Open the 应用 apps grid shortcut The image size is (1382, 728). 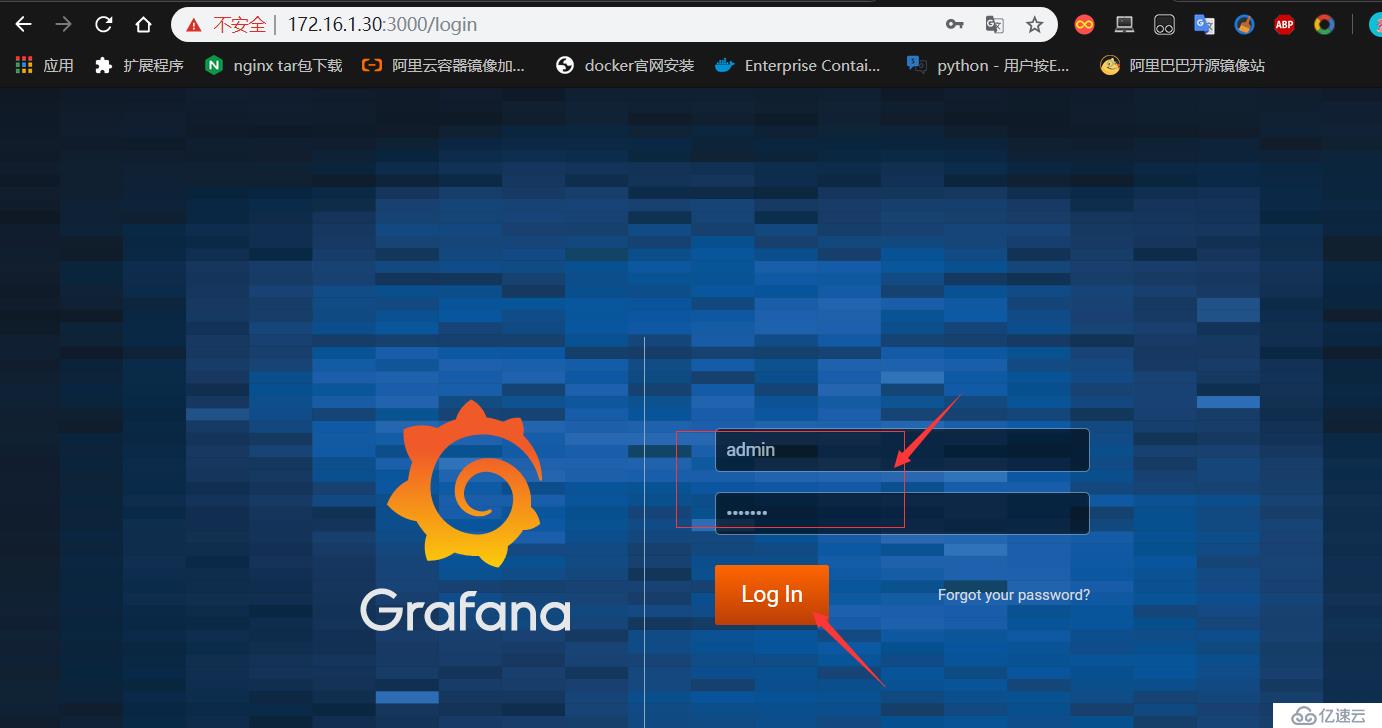45,65
